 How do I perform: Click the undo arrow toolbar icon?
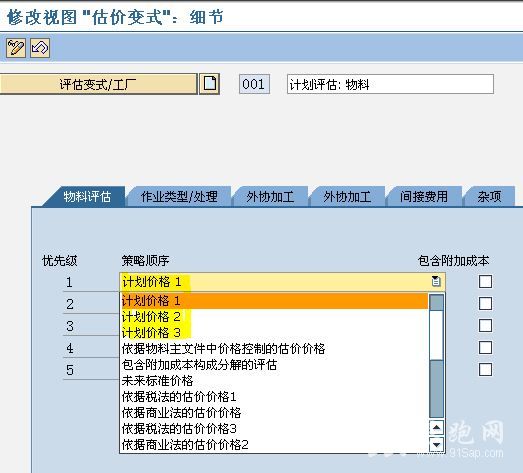coord(40,48)
